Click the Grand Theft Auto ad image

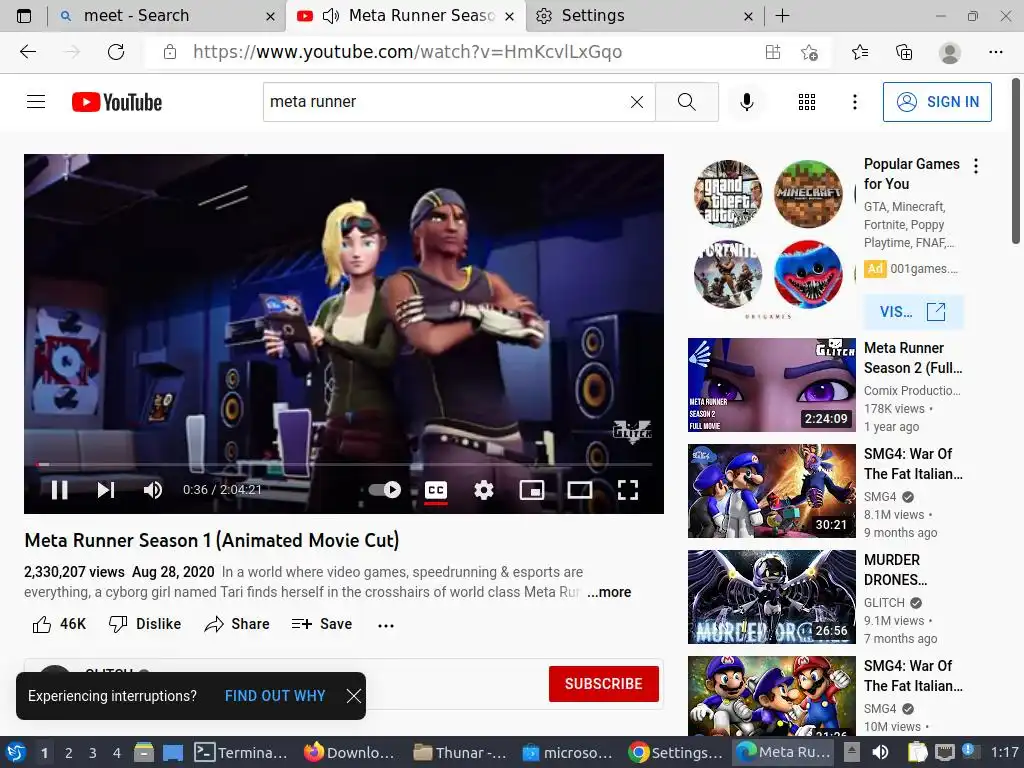pyautogui.click(x=728, y=193)
